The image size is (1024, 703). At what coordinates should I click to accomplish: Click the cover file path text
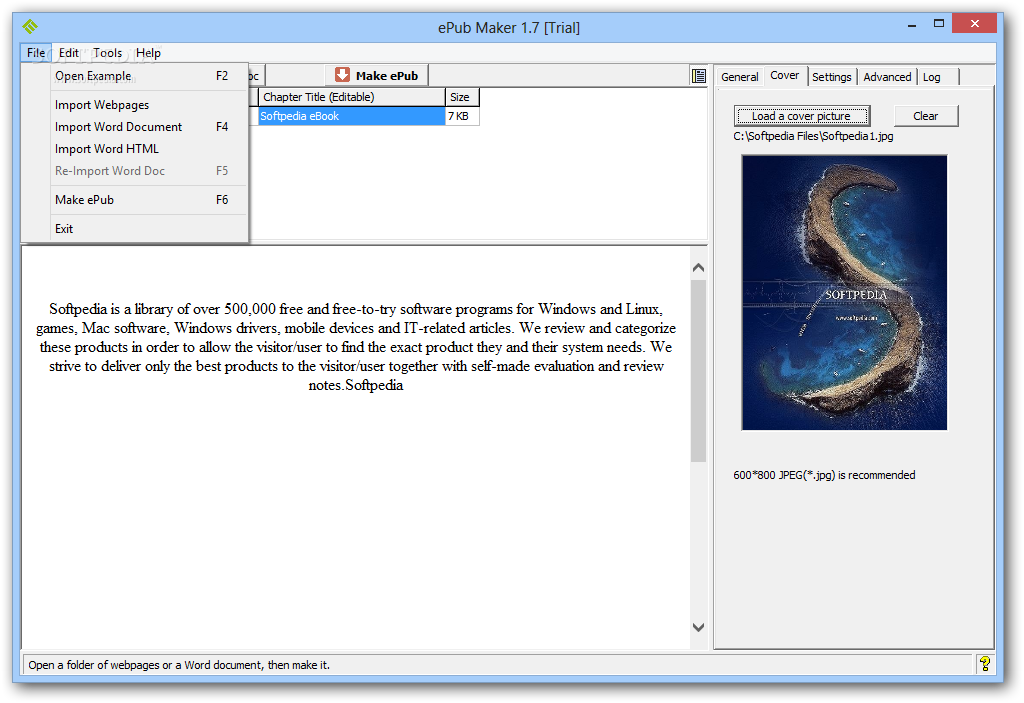[813, 136]
